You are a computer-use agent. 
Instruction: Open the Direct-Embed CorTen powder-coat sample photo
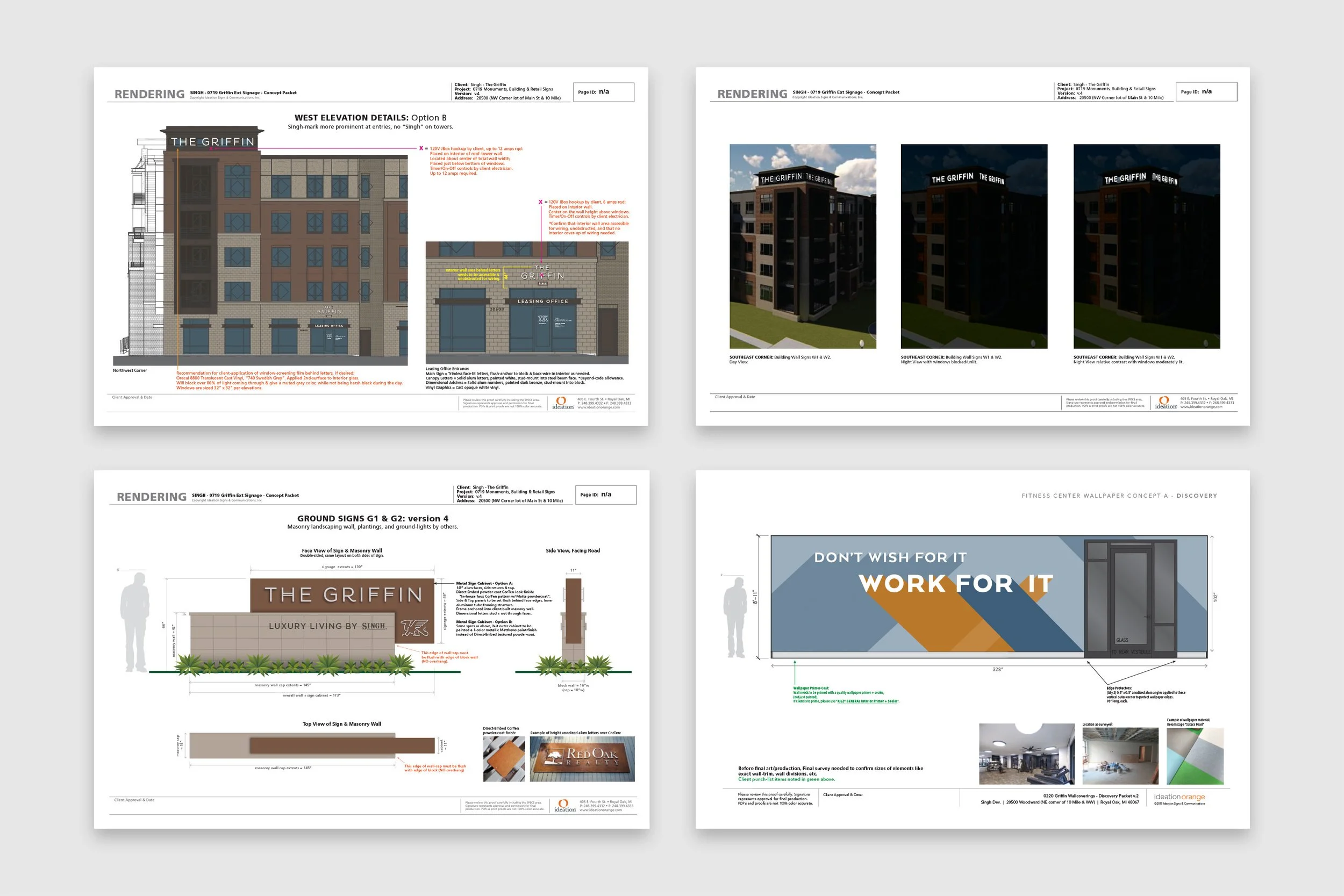coord(504,759)
